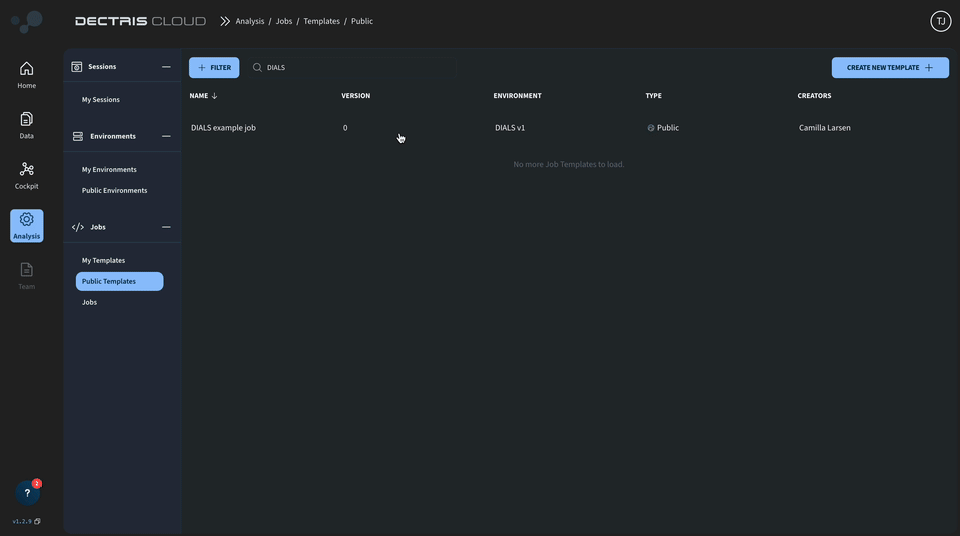Click the sidebar expand double-chevron icon
The image size is (960, 536).
pyautogui.click(x=225, y=21)
